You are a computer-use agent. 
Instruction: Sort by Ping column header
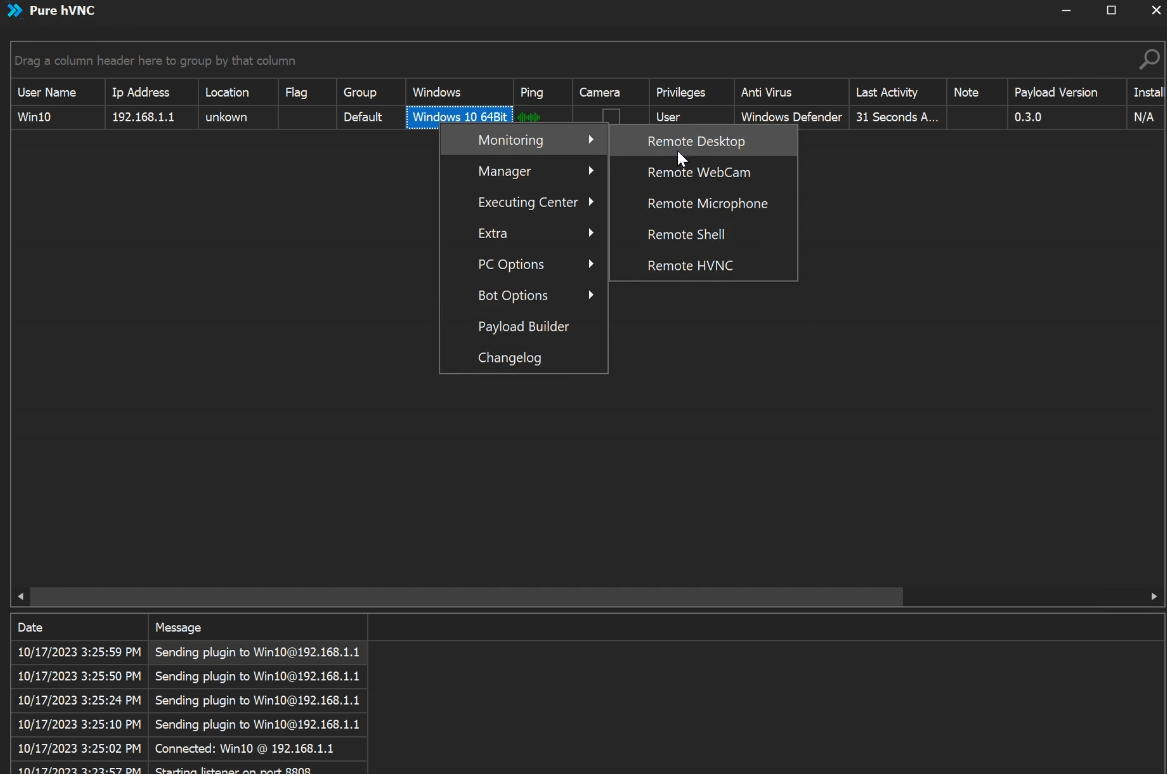pos(543,92)
